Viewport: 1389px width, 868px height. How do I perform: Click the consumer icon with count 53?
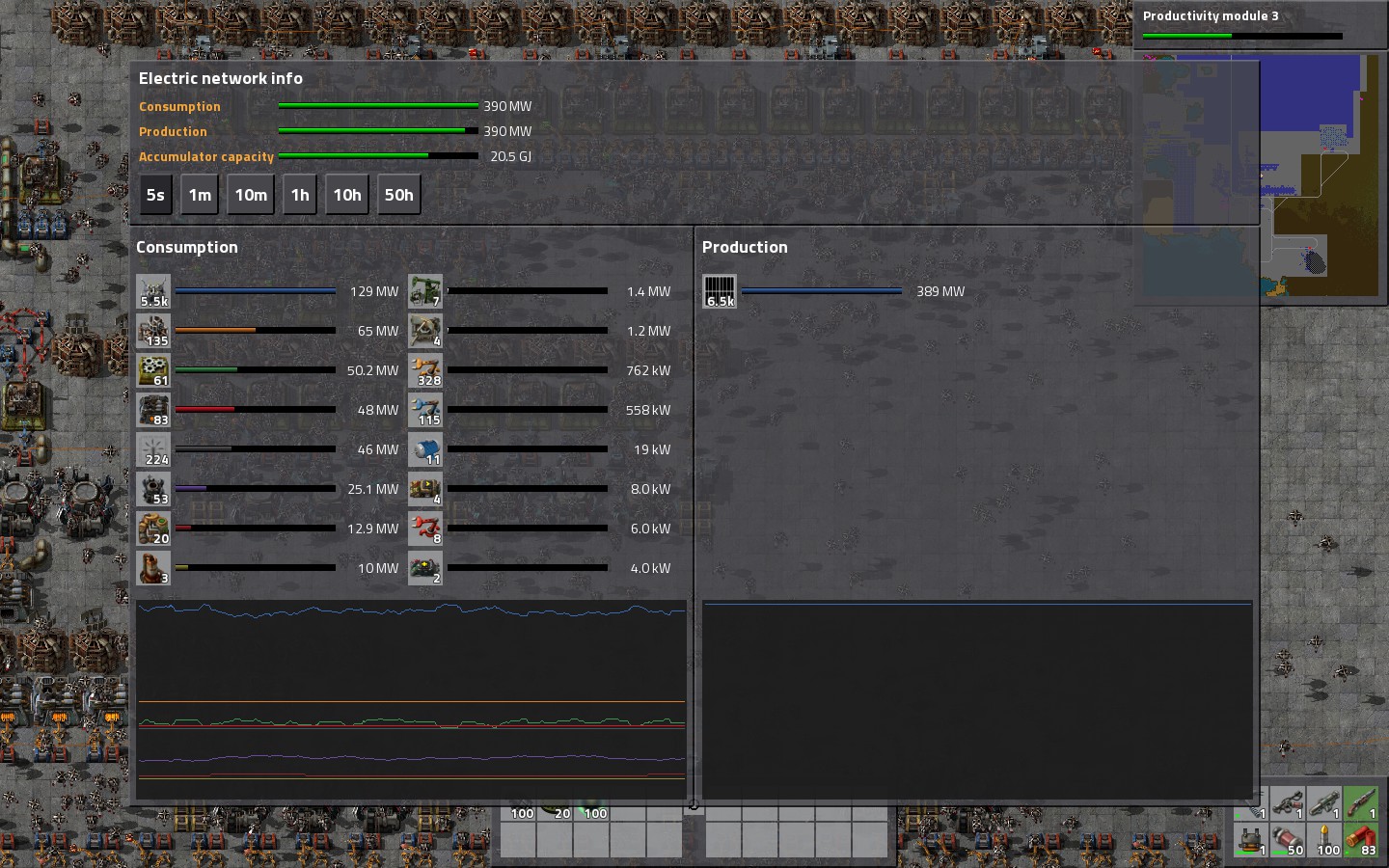coord(153,489)
